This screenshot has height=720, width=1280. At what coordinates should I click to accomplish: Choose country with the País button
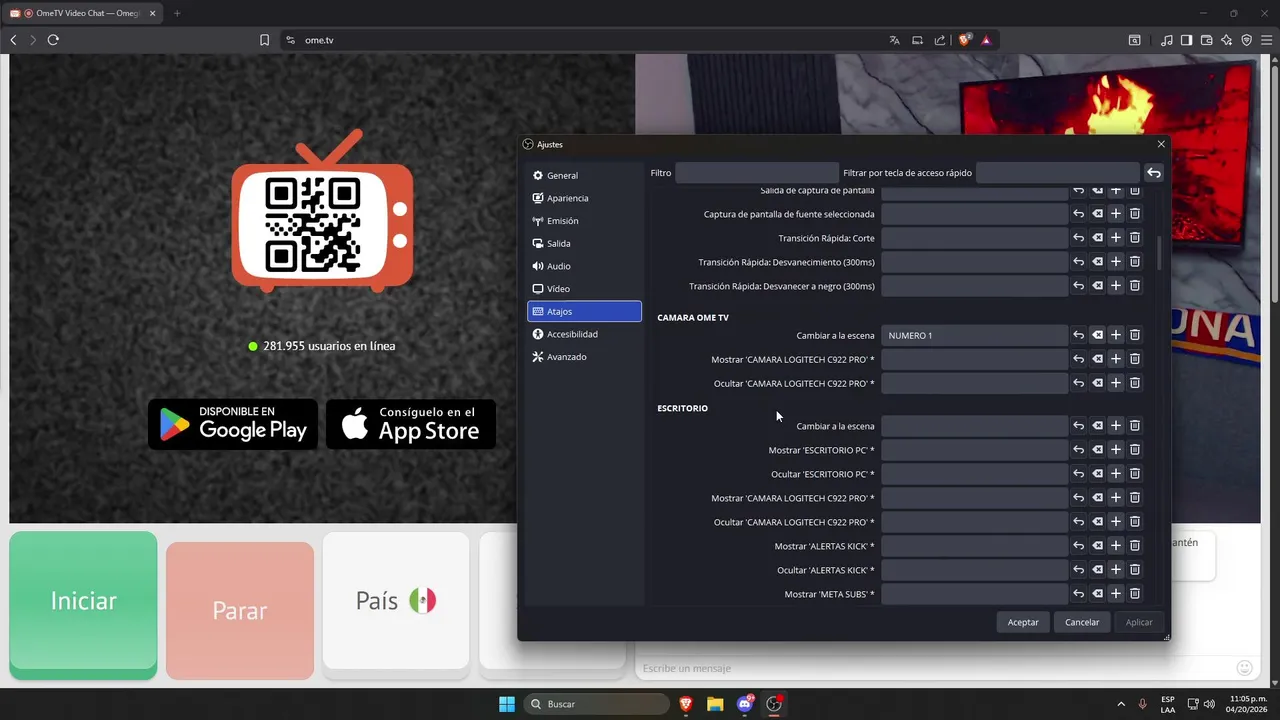396,600
